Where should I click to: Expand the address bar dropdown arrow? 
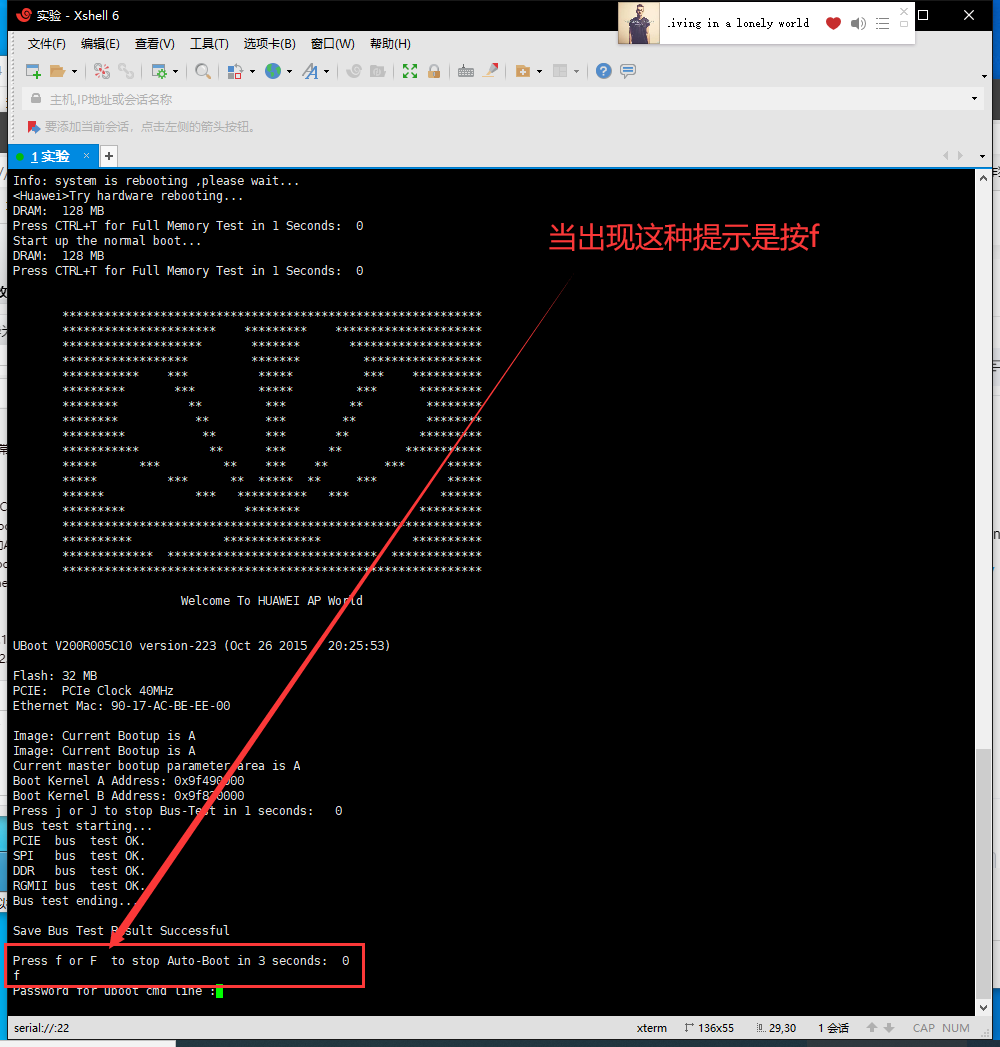[x=974, y=99]
